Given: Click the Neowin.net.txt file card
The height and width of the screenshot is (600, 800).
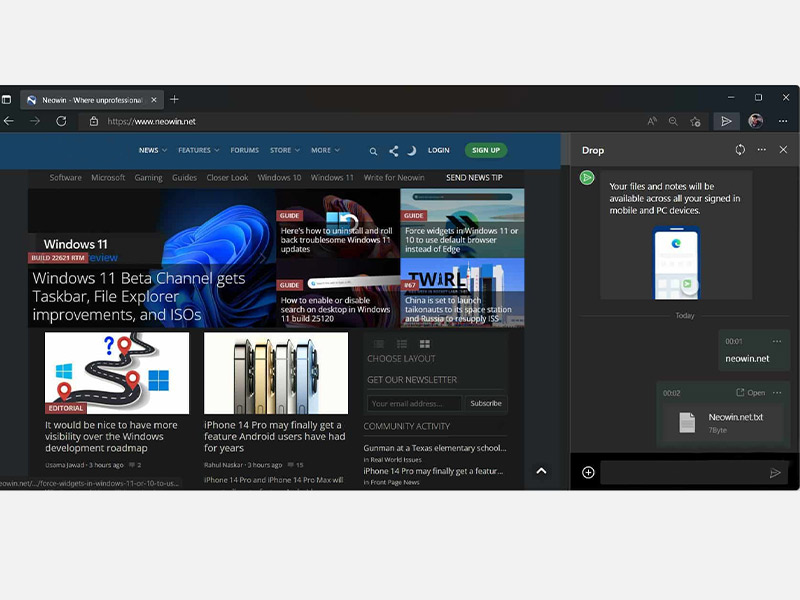Looking at the screenshot, I should point(723,423).
